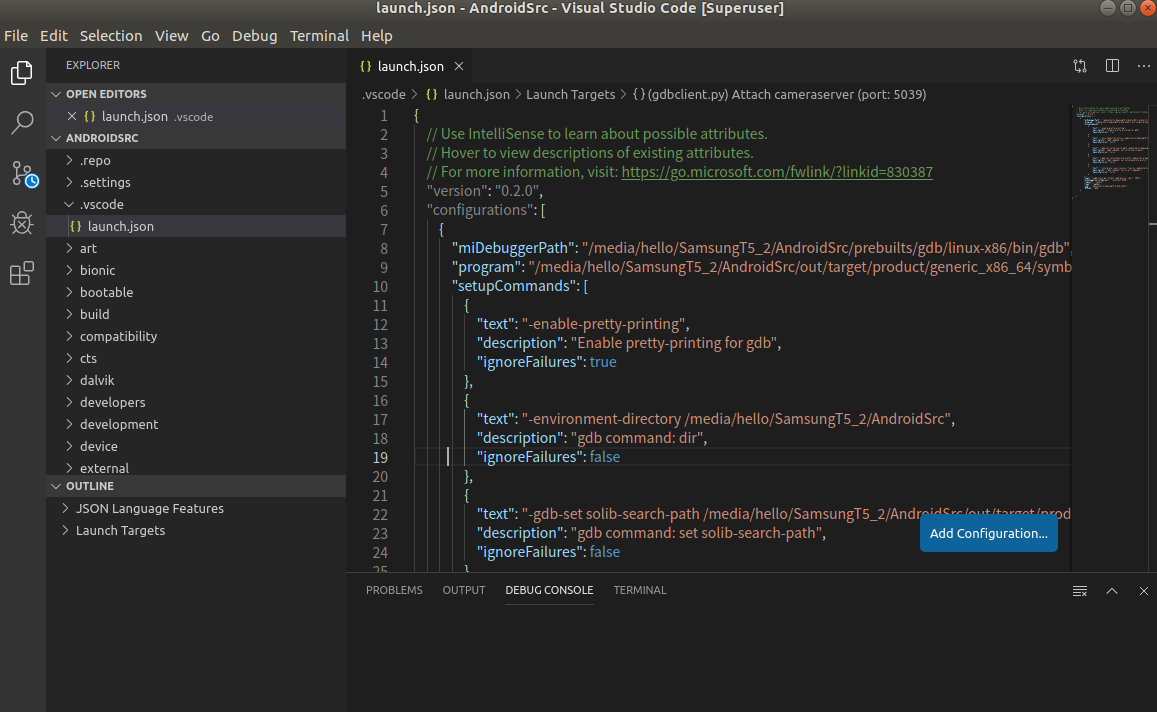
Task: Split the editor using the Split Editor icon
Action: [x=1112, y=66]
